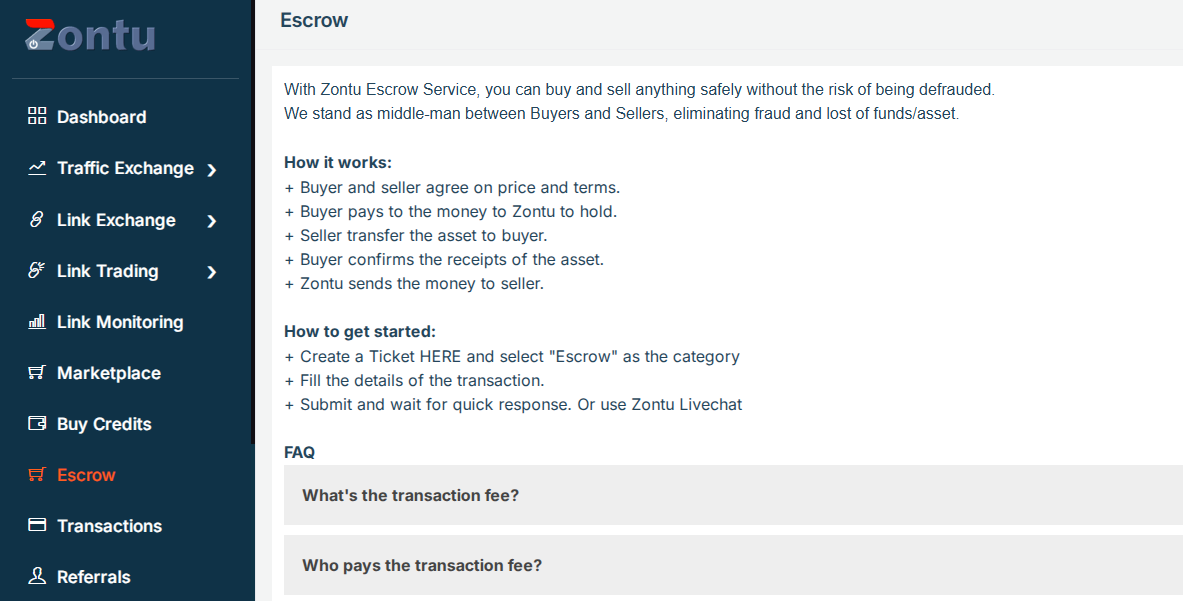Click the Transactions card icon
The height and width of the screenshot is (601, 1183).
(x=37, y=526)
